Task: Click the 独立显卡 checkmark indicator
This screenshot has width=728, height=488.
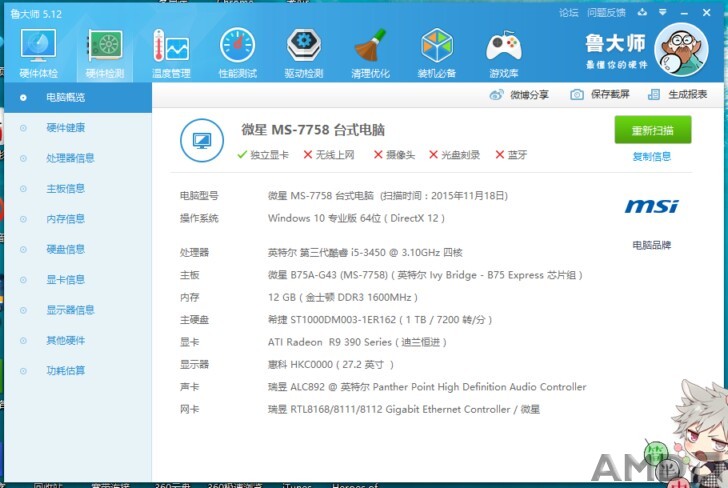Action: (262, 155)
